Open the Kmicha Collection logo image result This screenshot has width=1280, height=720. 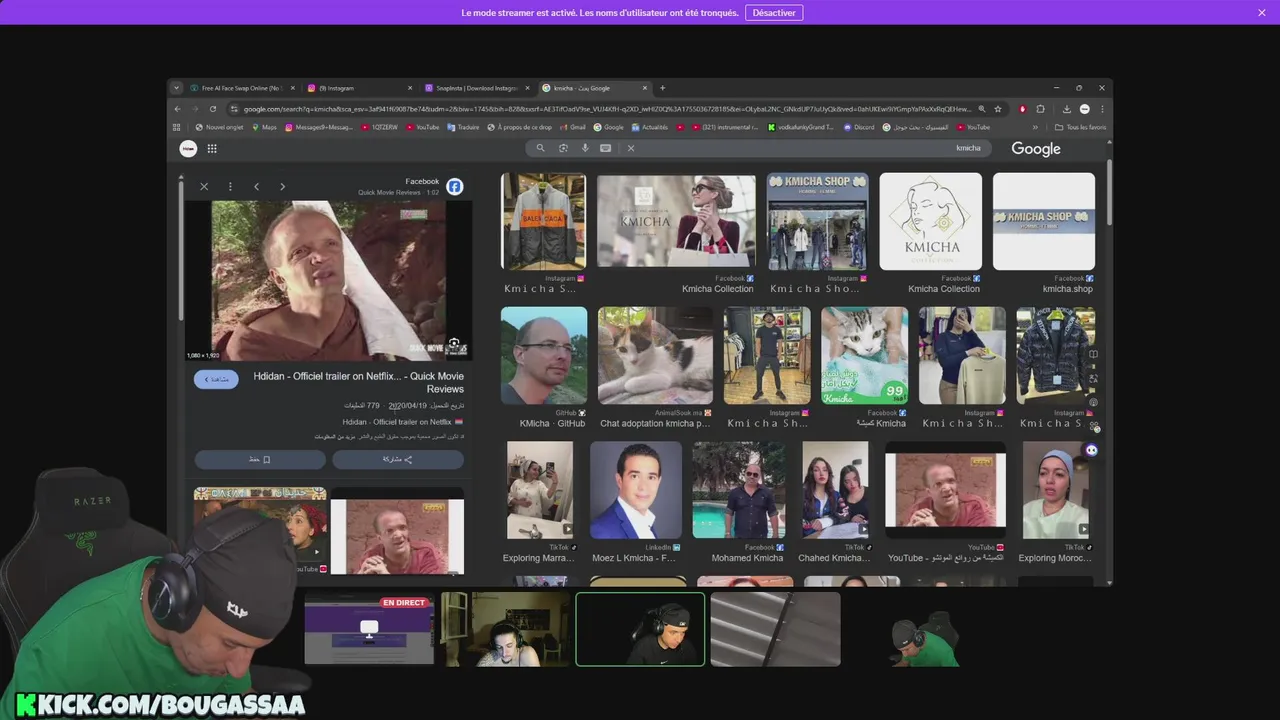coord(930,221)
